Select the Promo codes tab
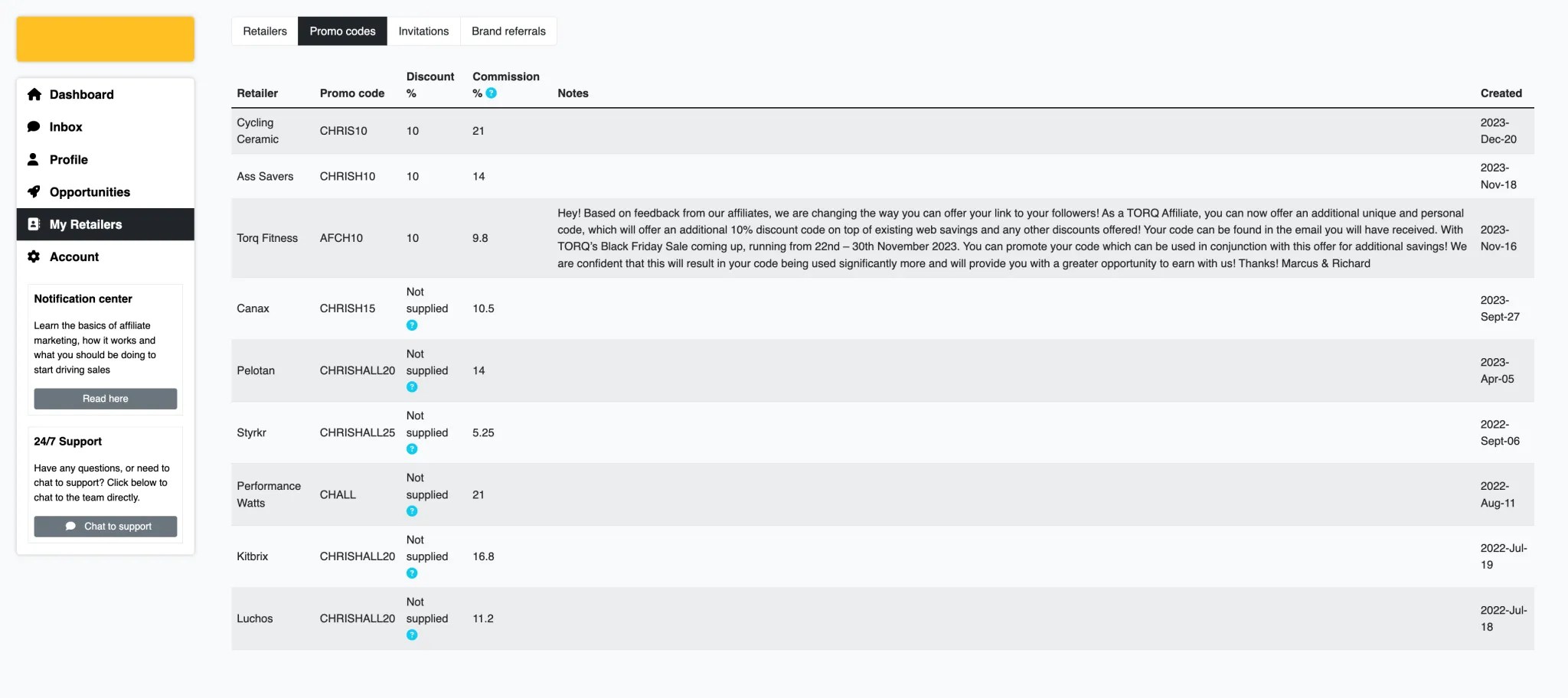1568x698 pixels. 342,31
